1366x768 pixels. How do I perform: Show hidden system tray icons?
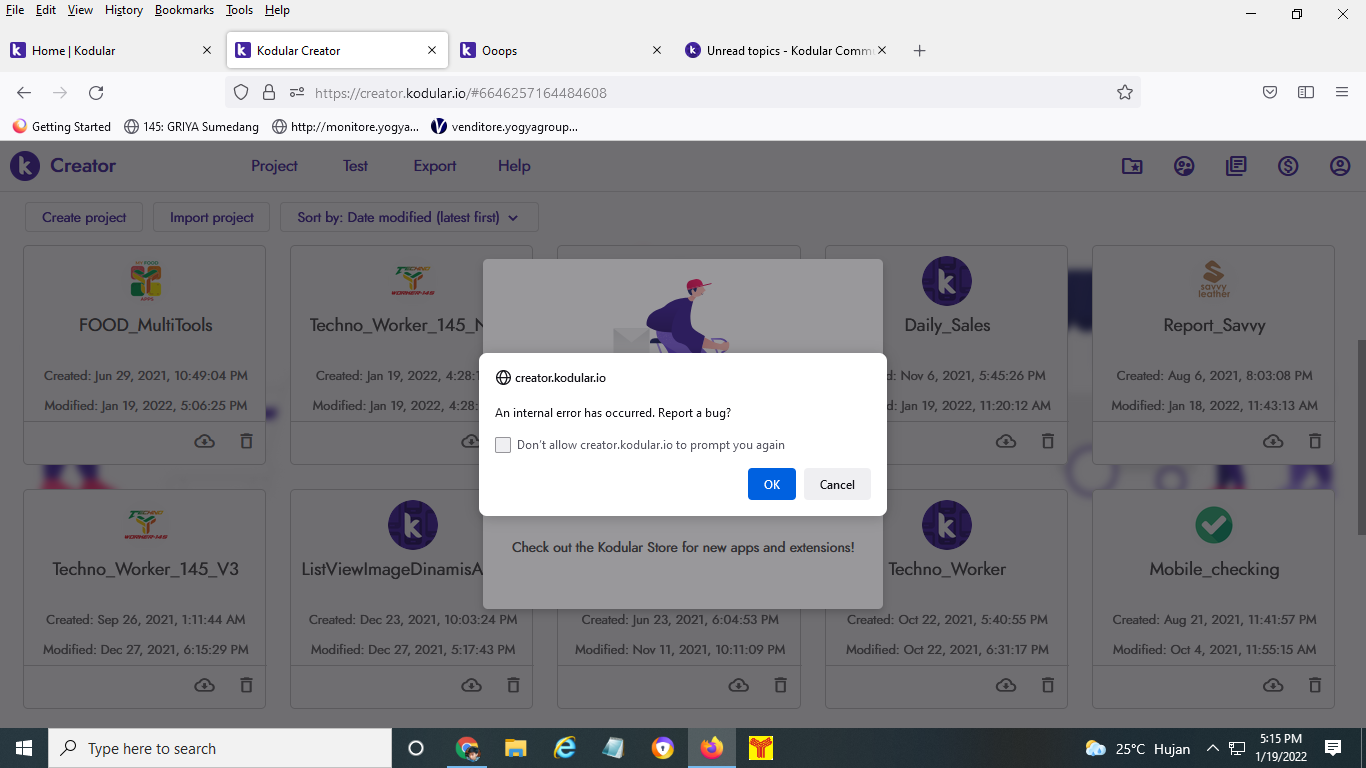1213,748
